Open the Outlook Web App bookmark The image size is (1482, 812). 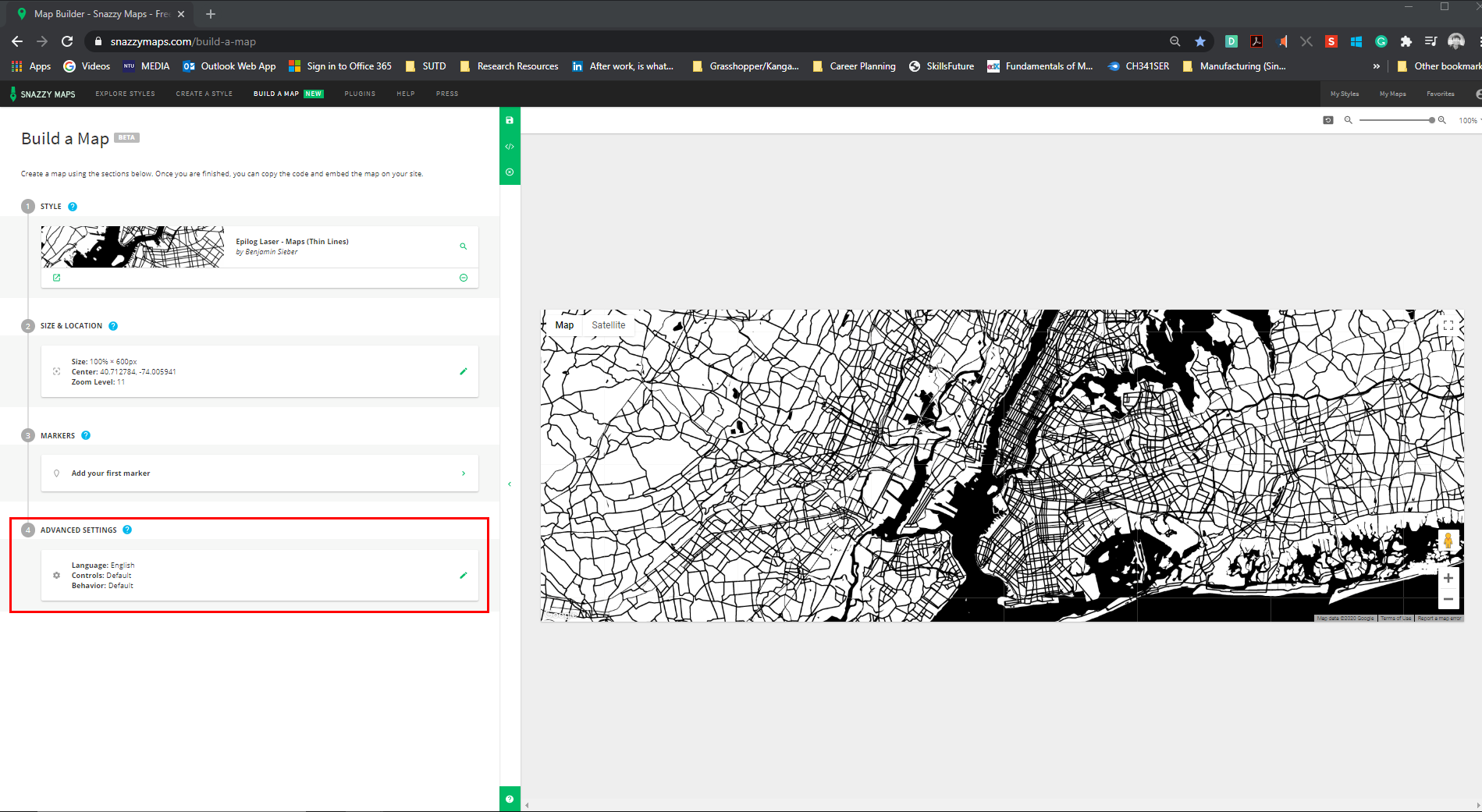coord(229,66)
